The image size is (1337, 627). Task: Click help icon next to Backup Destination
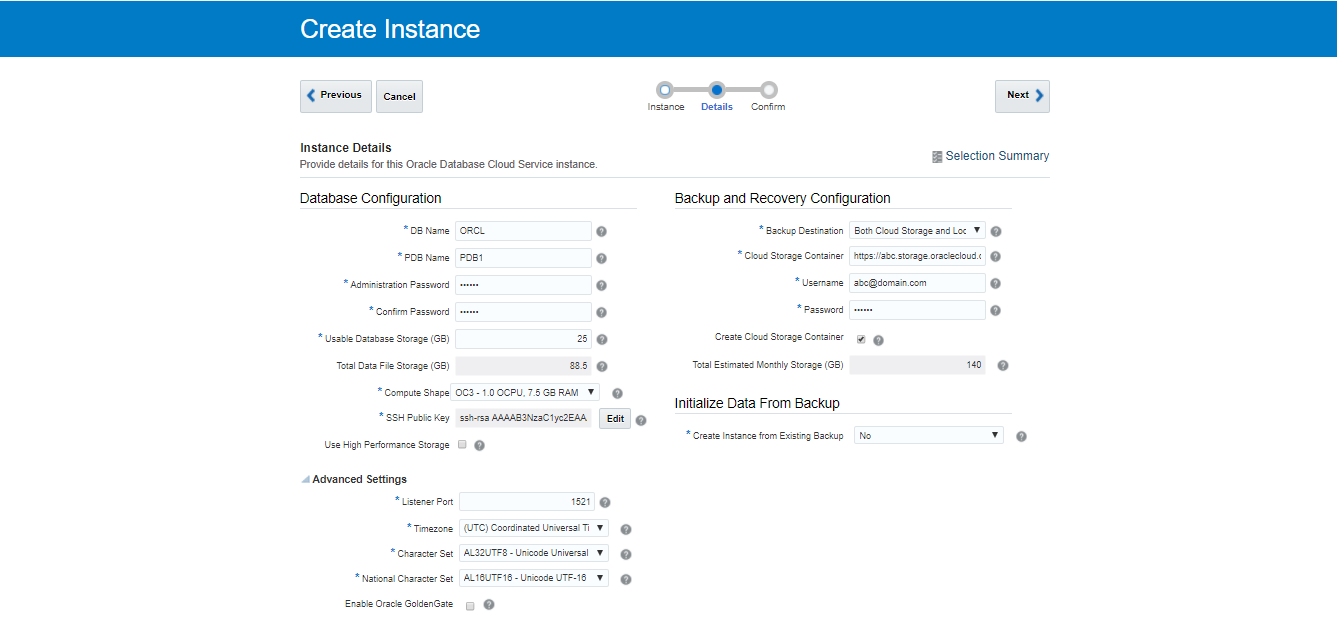click(x=996, y=231)
